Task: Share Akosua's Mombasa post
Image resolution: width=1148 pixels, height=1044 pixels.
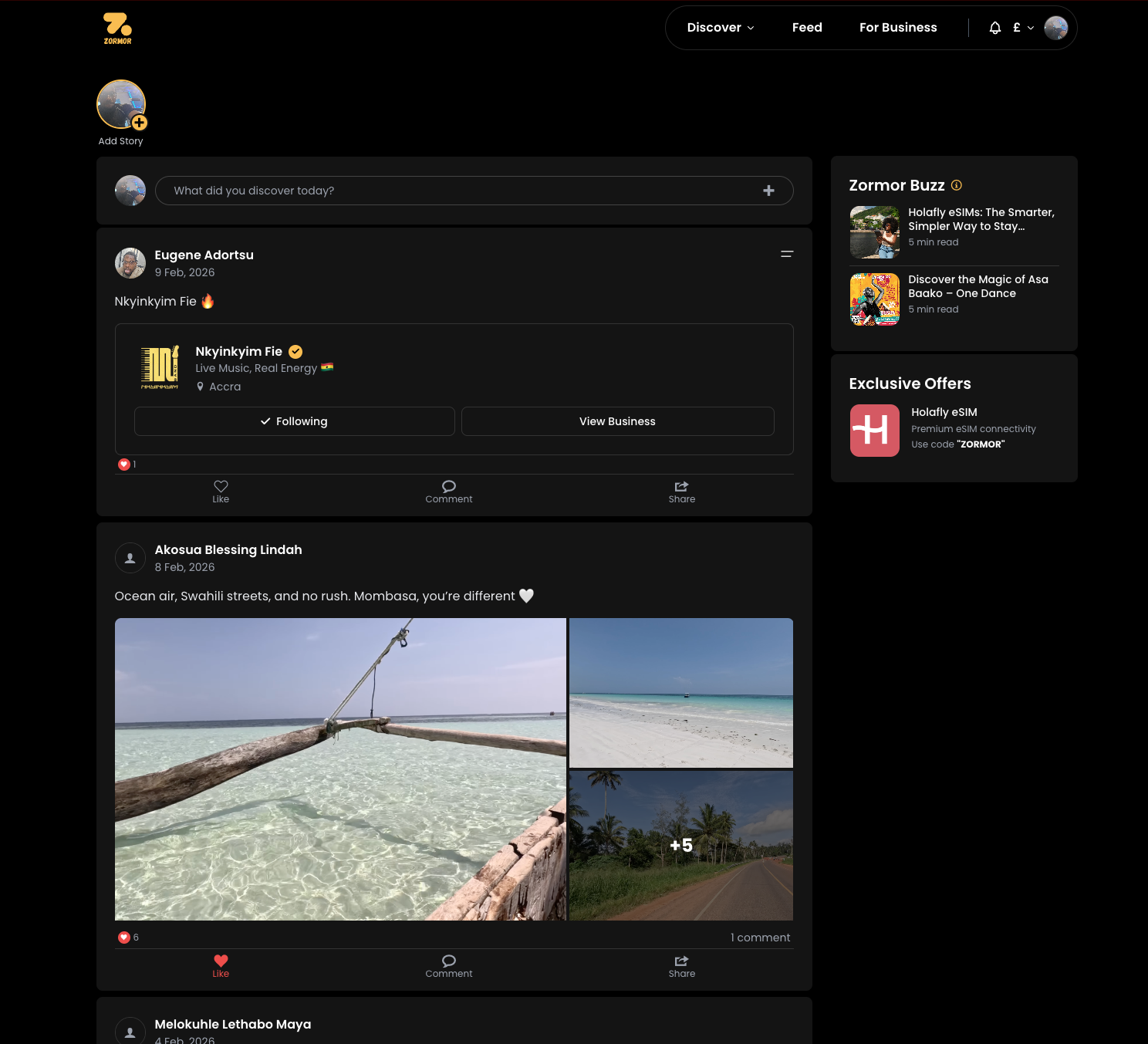Action: point(681,966)
